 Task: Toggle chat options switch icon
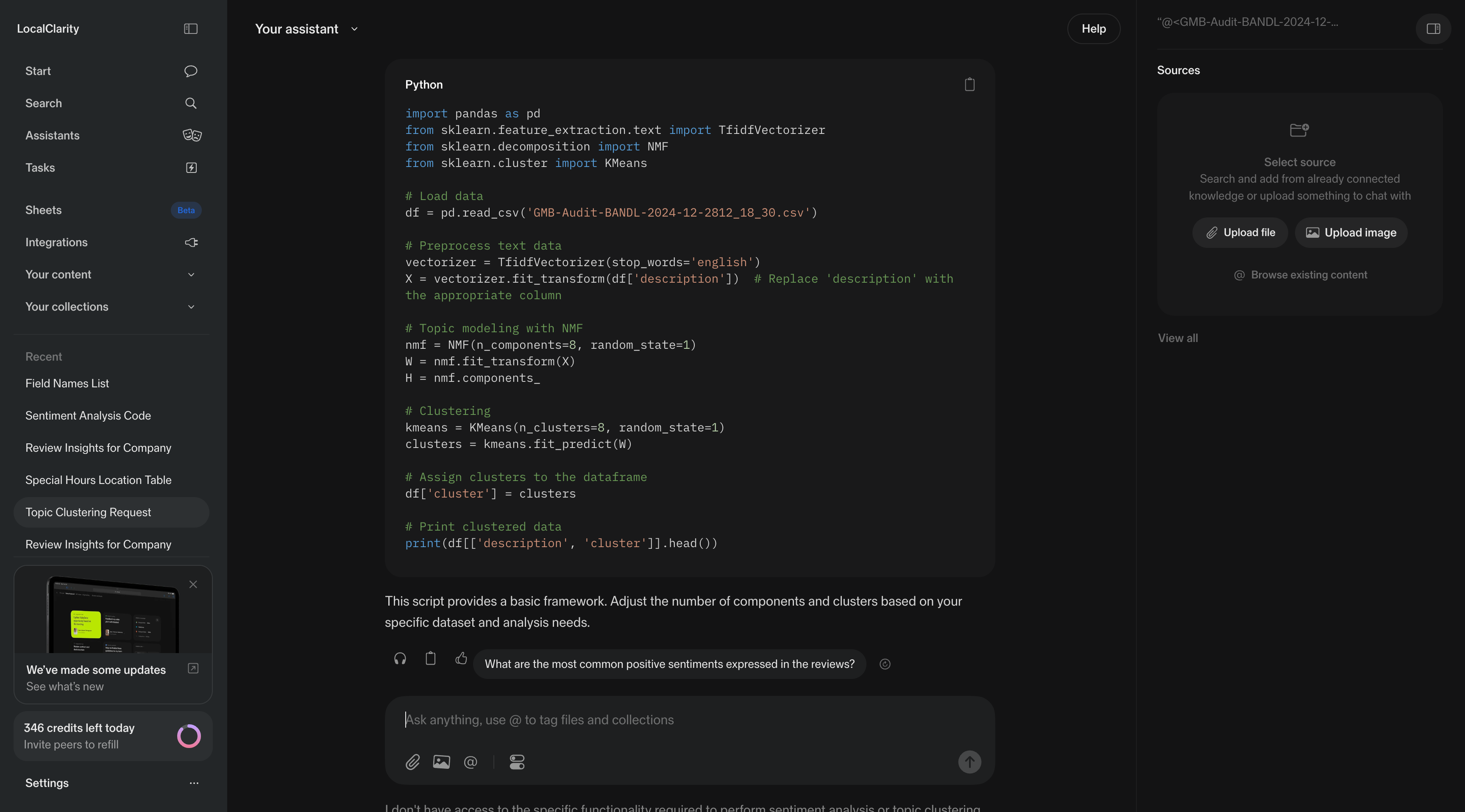pos(517,762)
